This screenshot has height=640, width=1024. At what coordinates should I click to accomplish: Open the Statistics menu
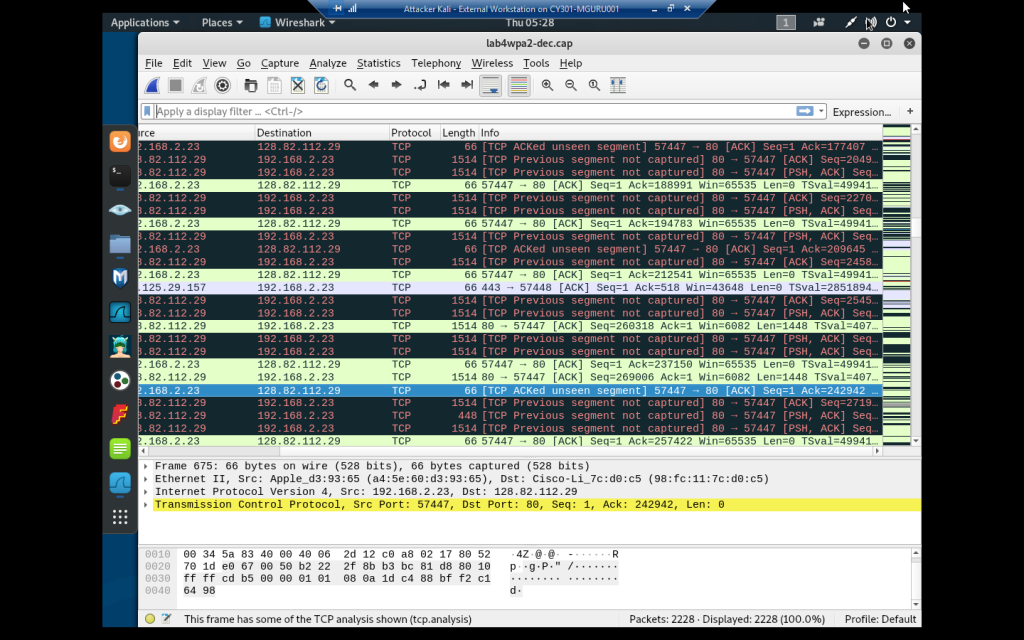(379, 63)
